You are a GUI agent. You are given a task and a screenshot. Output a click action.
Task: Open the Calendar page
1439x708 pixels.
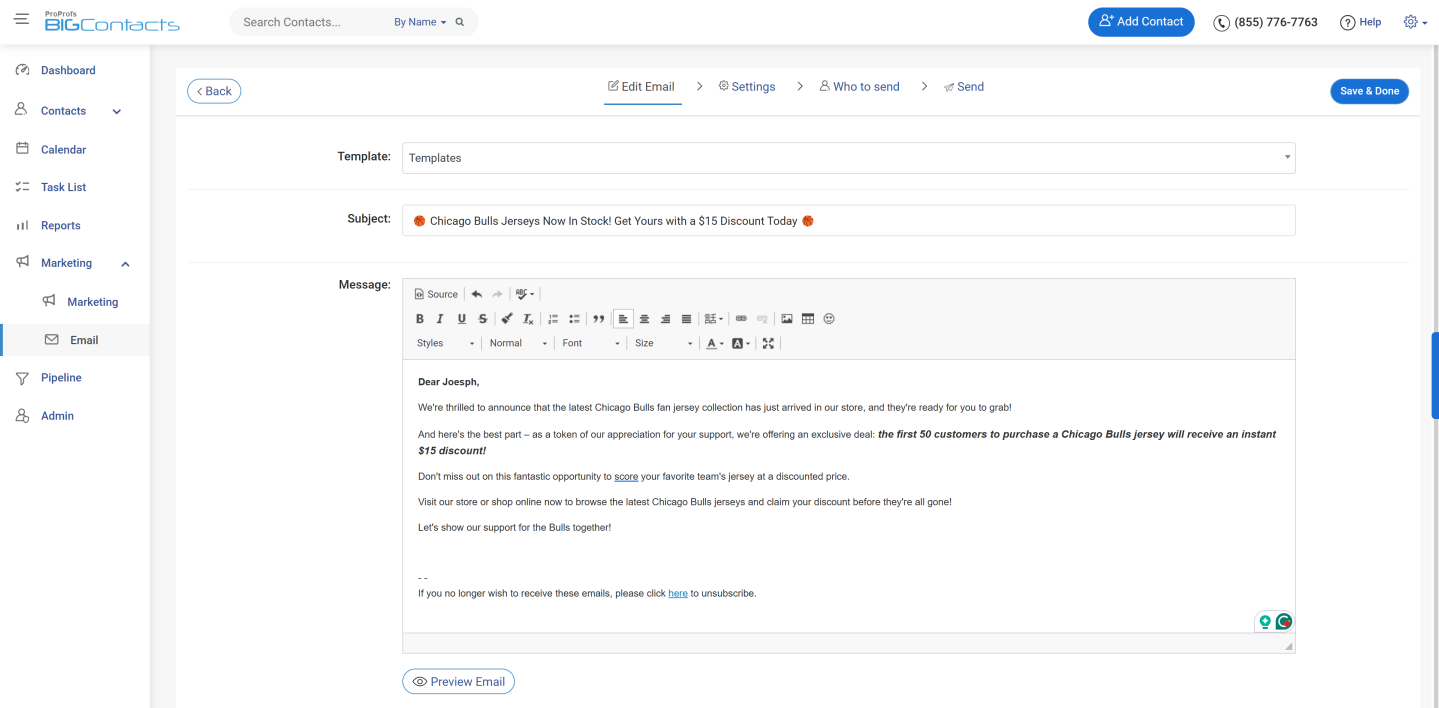tap(63, 149)
